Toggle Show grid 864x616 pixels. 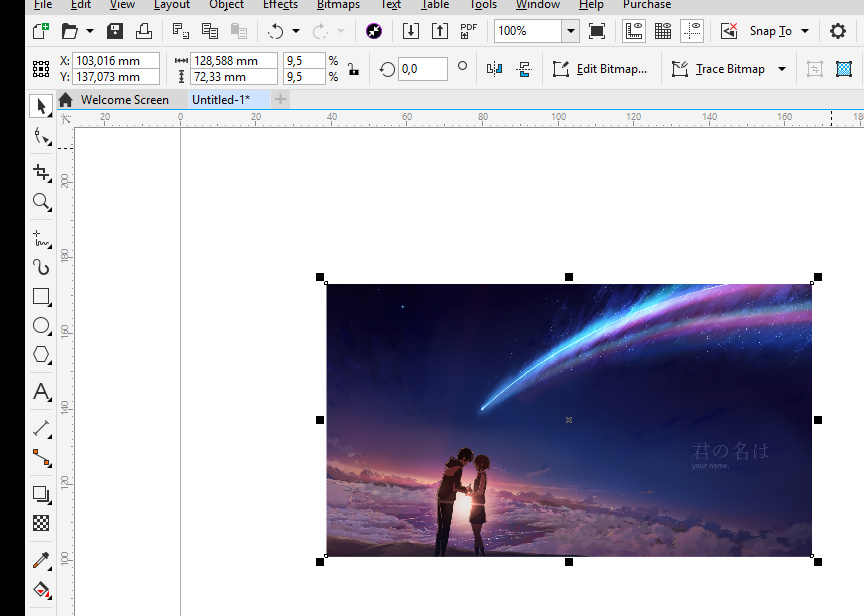pyautogui.click(x=663, y=31)
